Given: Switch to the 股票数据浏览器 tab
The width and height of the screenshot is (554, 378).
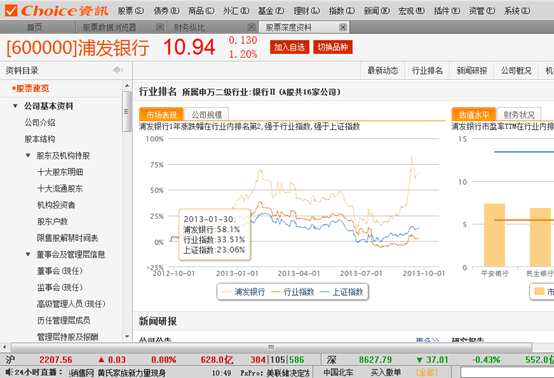Looking at the screenshot, I should (110, 27).
